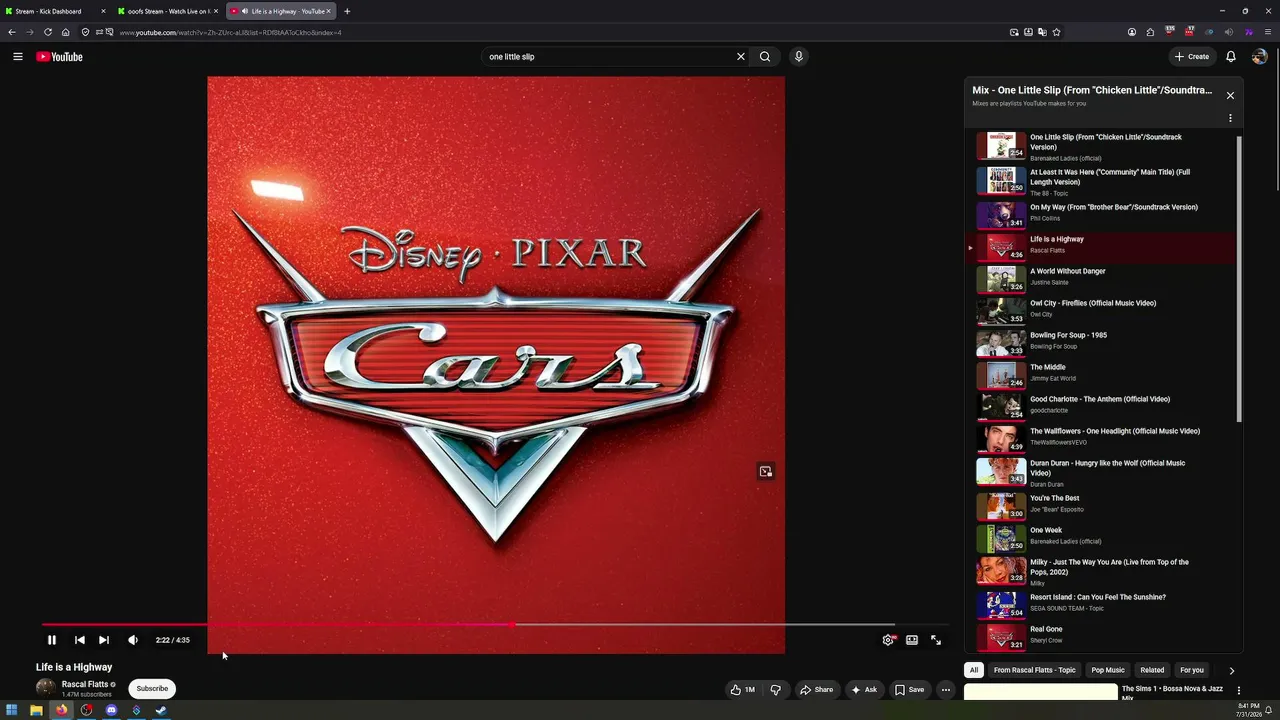Select the For you filter chip
Image resolution: width=1280 pixels, height=720 pixels.
(1192, 670)
